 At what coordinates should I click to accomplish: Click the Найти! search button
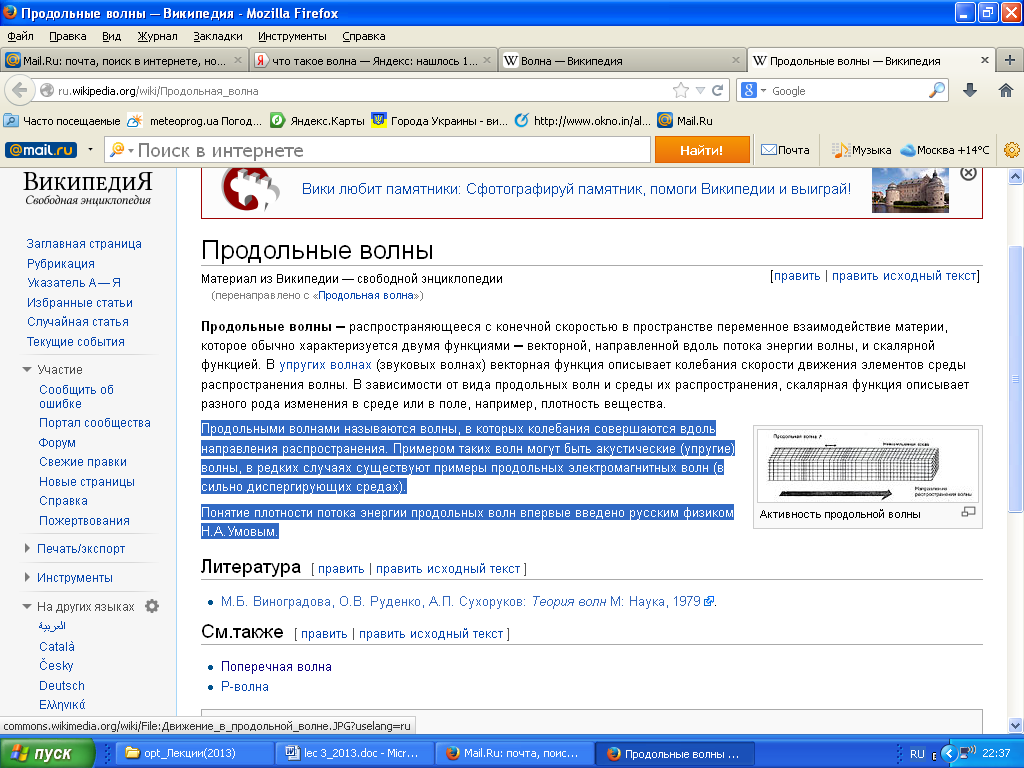pyautogui.click(x=702, y=150)
